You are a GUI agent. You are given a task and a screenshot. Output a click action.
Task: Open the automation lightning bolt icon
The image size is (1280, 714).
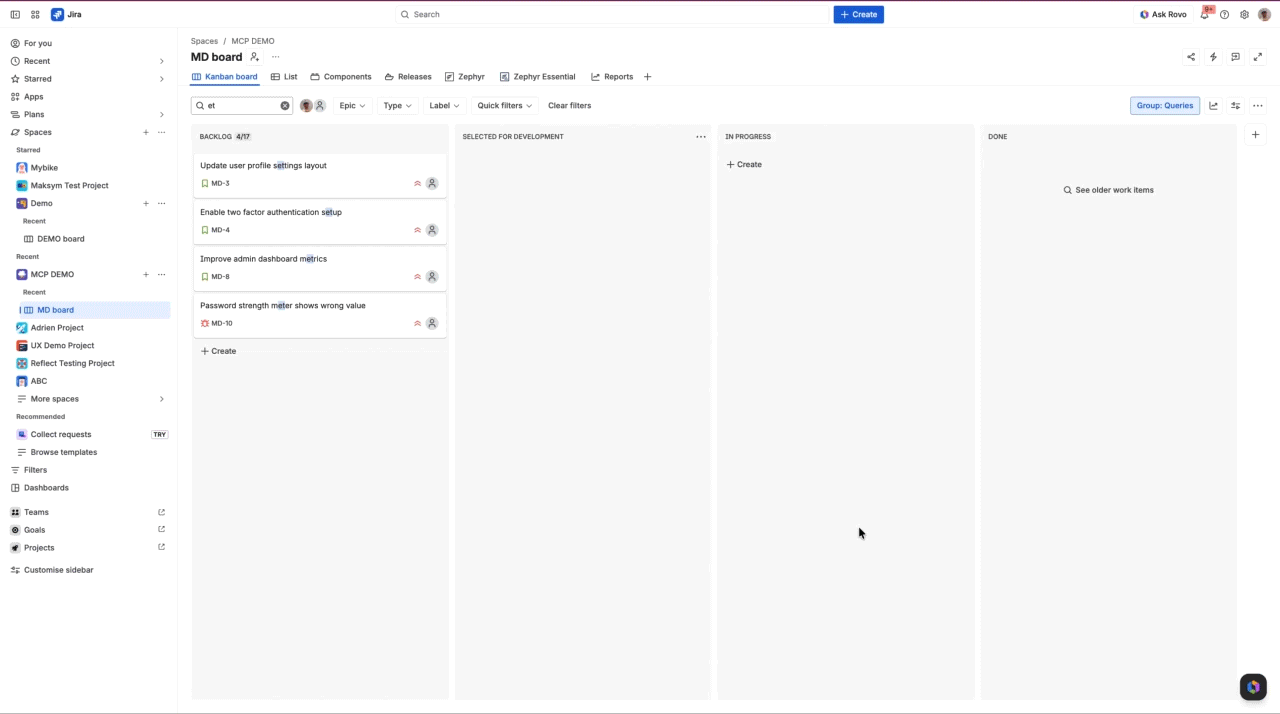[1213, 57]
